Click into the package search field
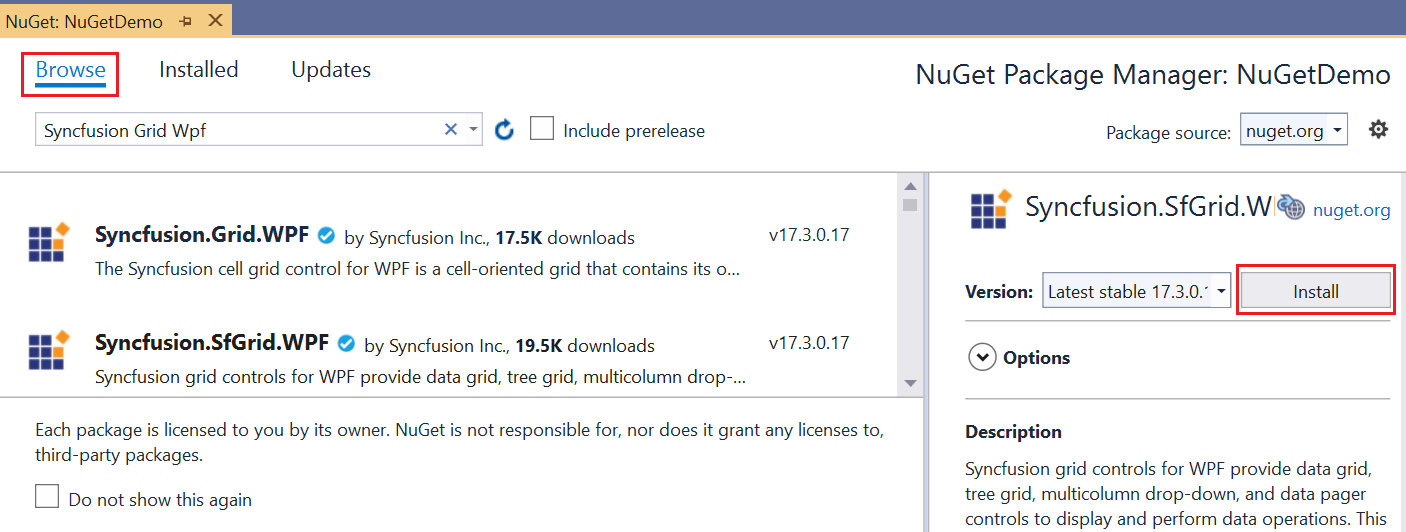This screenshot has height=532, width=1406. point(240,130)
